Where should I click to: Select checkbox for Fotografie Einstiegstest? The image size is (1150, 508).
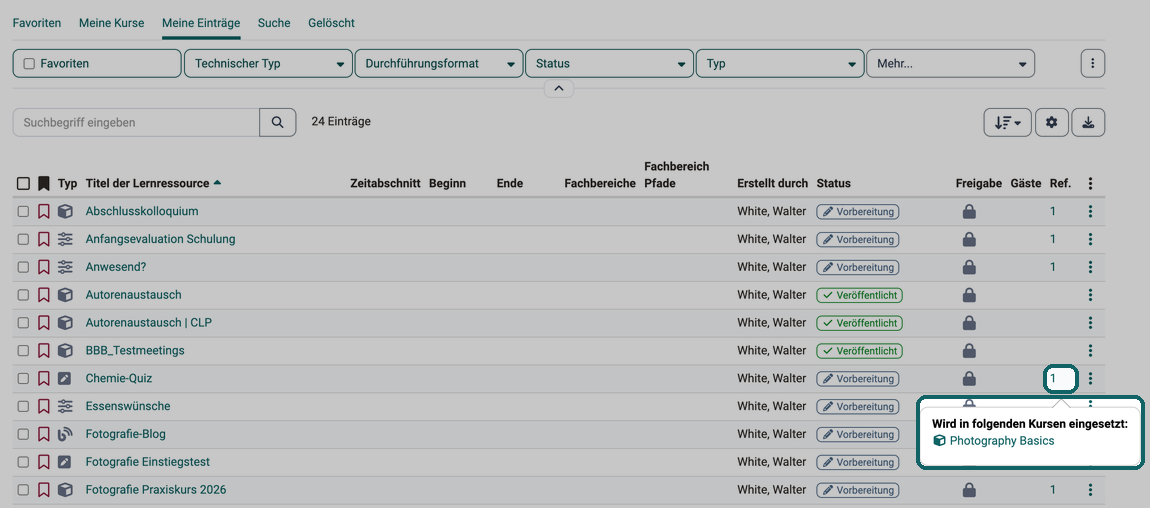coord(23,463)
